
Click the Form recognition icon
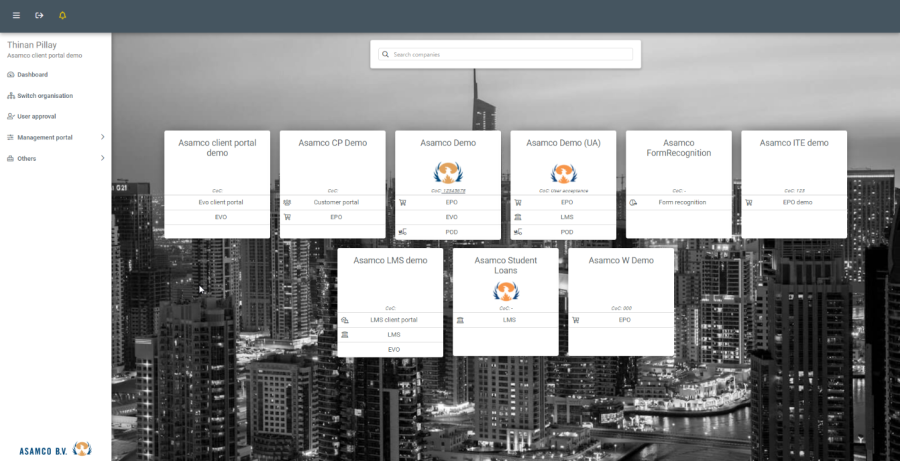click(x=634, y=202)
